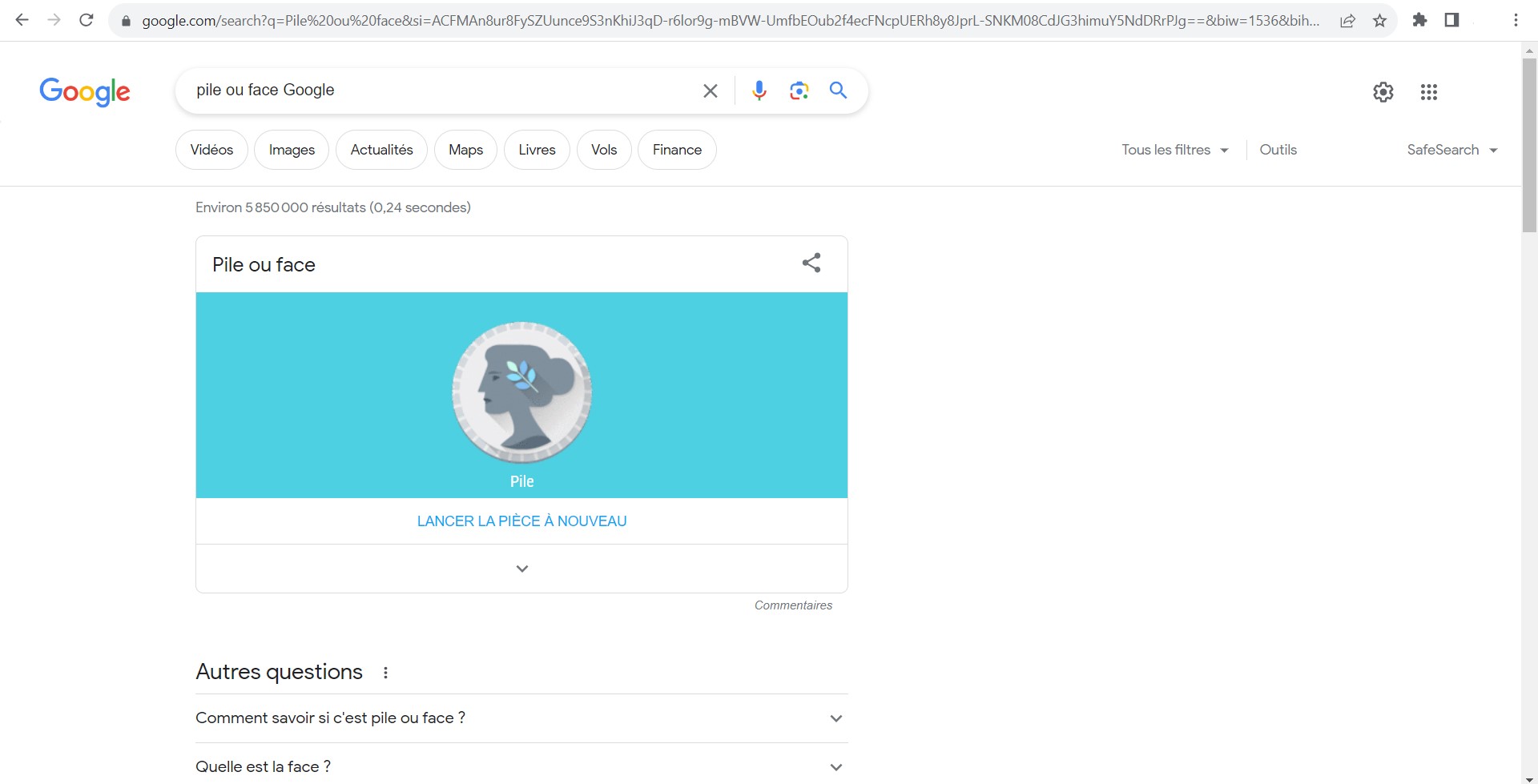Click the Commentaires feedback link

tap(792, 605)
